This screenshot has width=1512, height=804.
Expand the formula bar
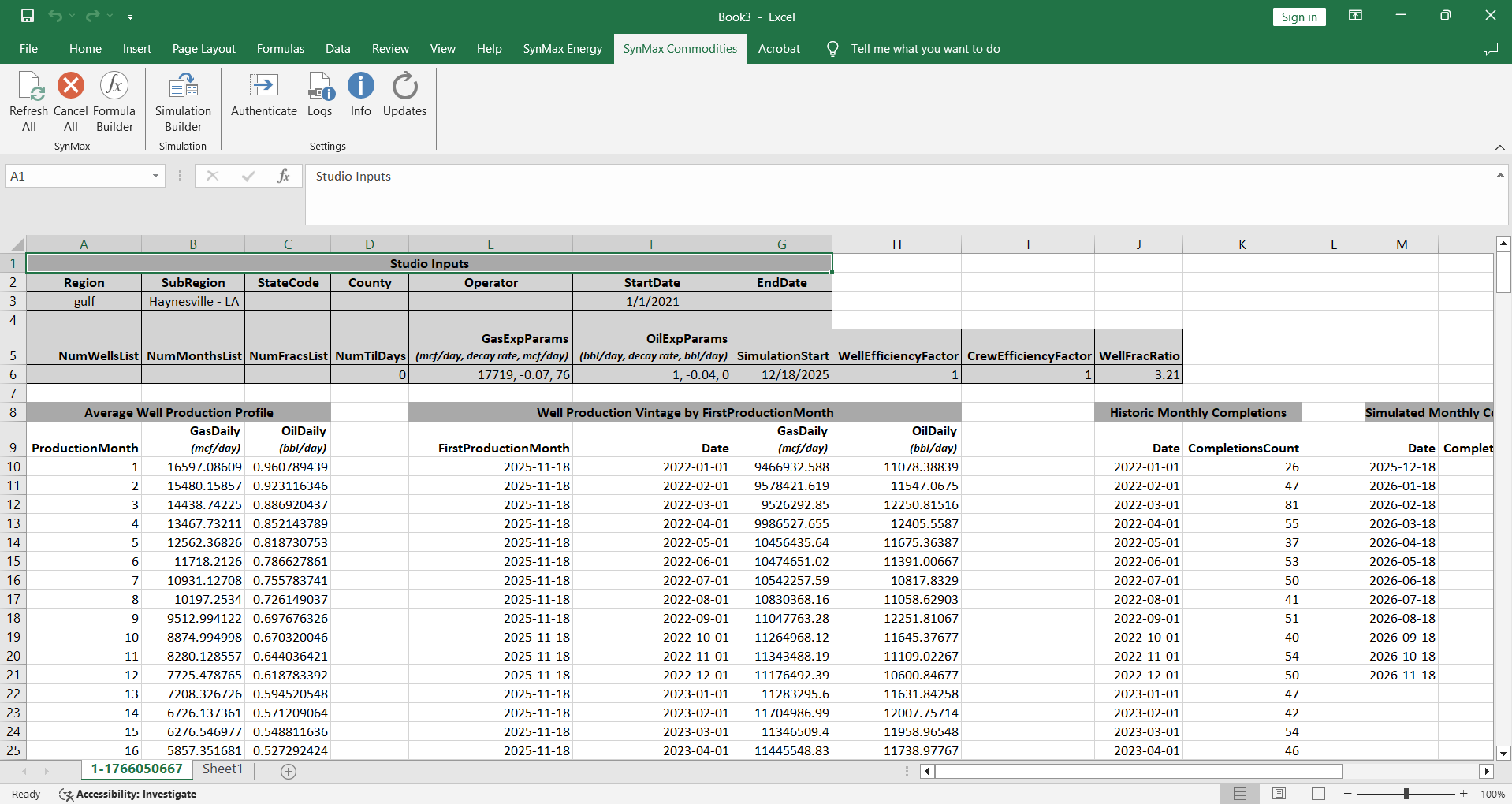(1499, 176)
